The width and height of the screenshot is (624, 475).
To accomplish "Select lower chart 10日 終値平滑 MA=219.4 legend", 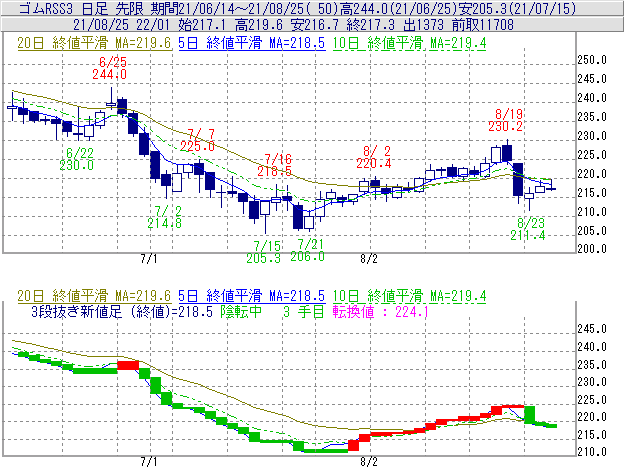I will click(409, 296).
